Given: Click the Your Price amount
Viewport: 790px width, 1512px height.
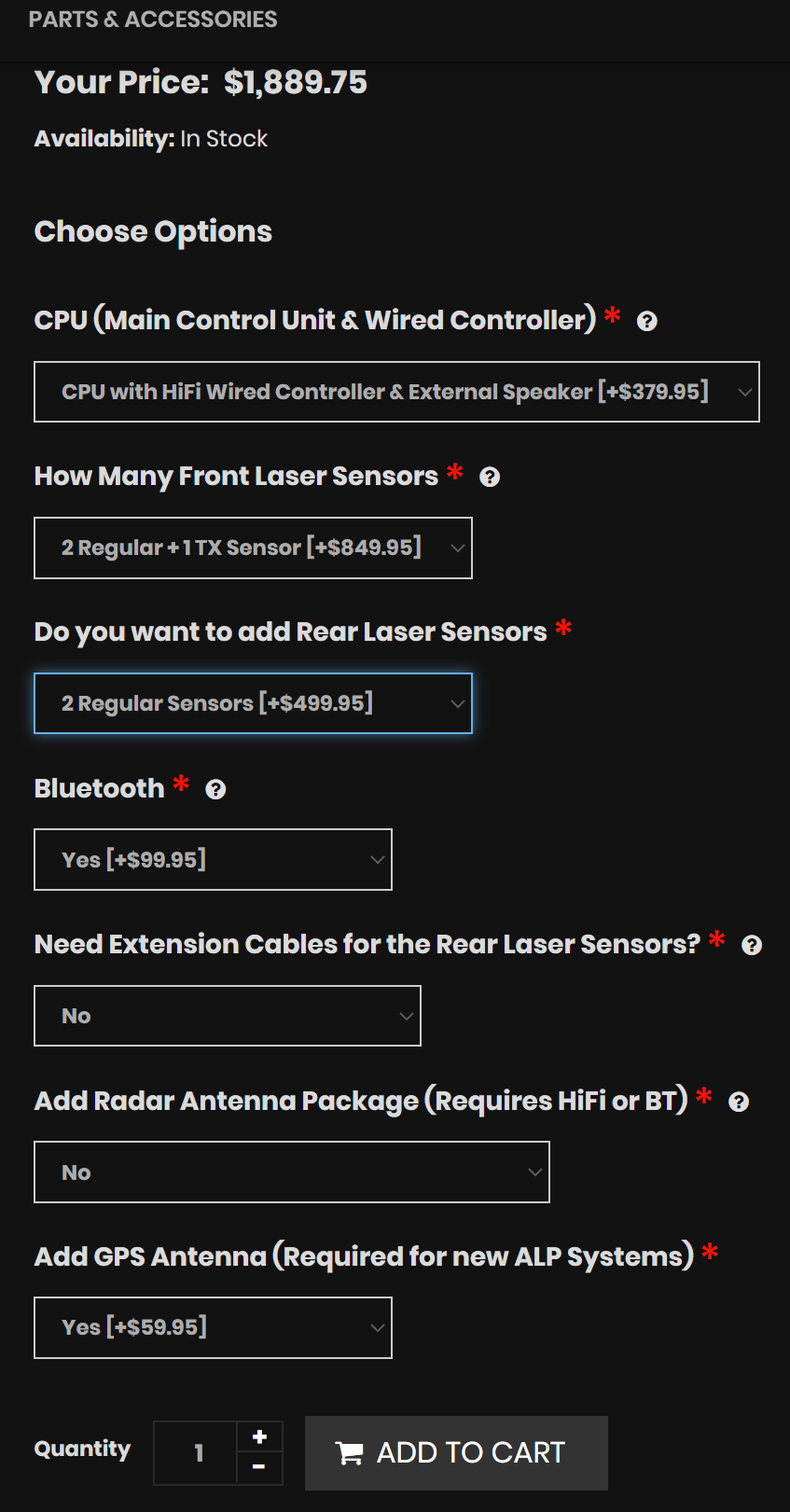Looking at the screenshot, I should tap(295, 83).
